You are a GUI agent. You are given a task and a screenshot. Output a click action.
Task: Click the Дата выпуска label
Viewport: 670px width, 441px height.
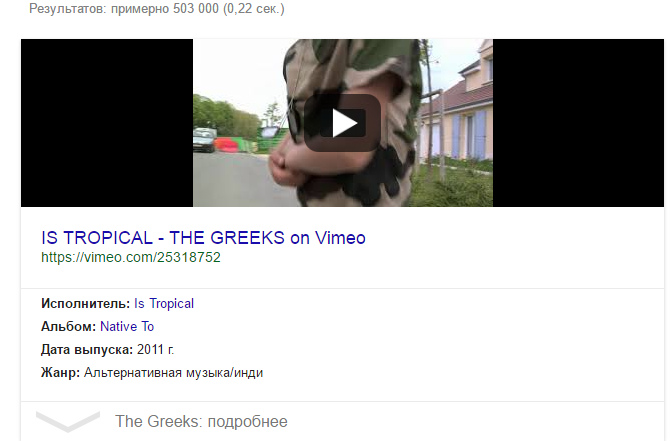(x=87, y=350)
